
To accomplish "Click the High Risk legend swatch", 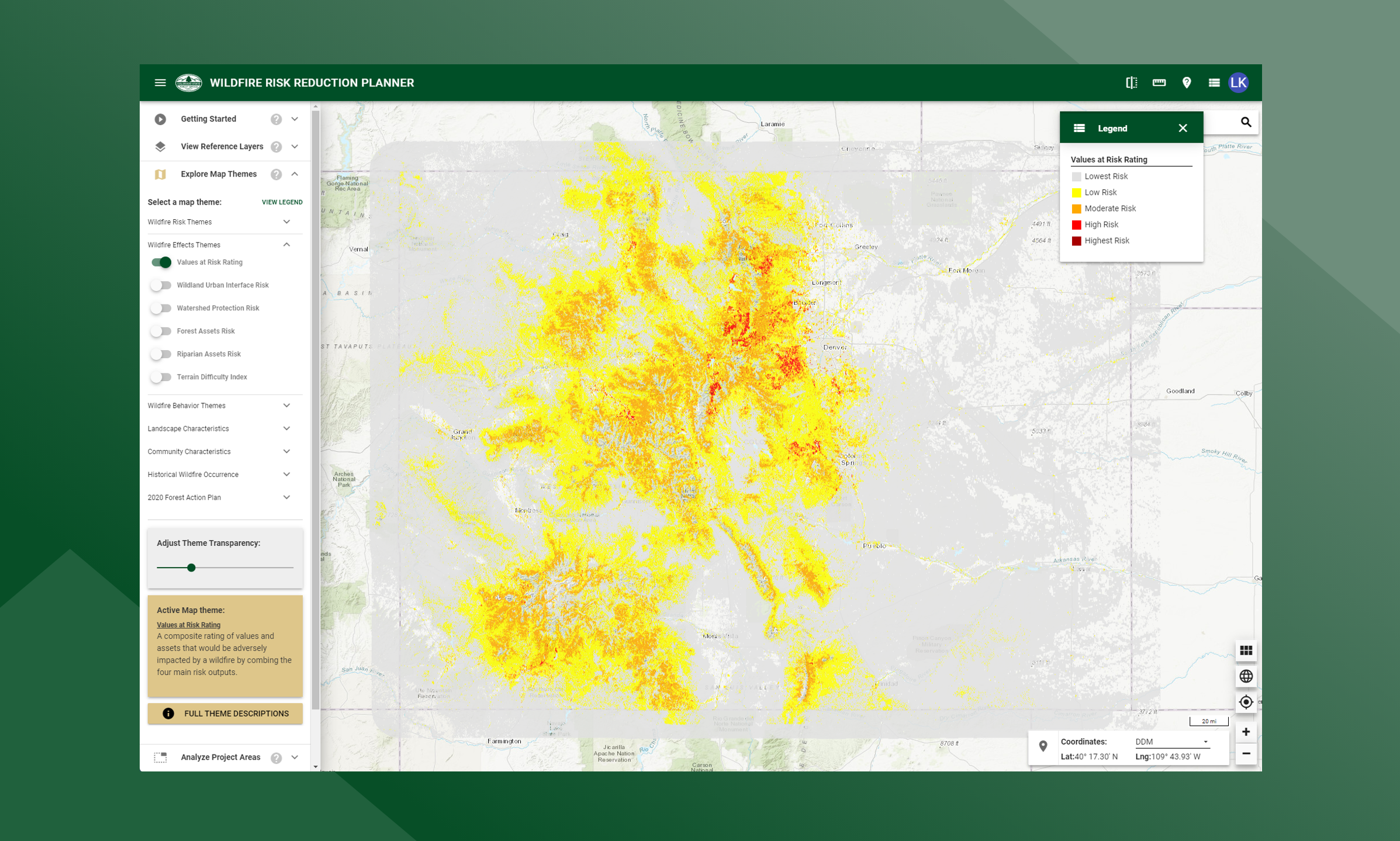I will click(x=1076, y=225).
